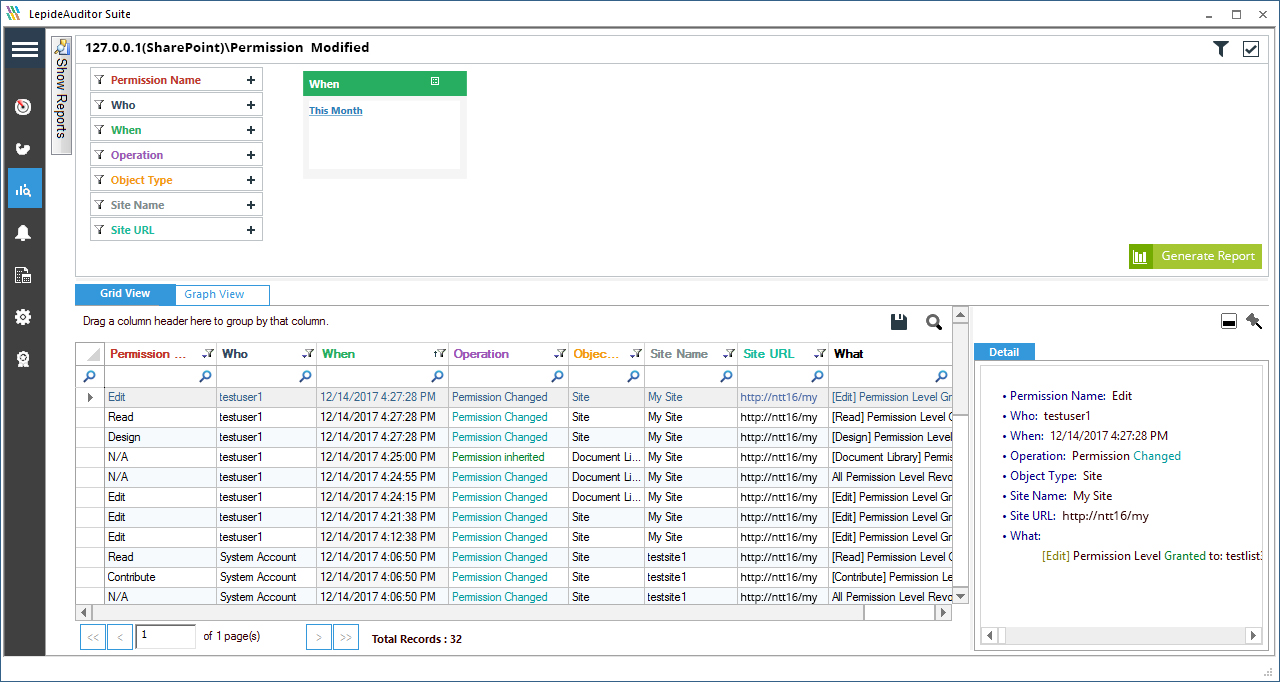Click the 12/14/2017 4:24:55 PM cell

(x=382, y=477)
